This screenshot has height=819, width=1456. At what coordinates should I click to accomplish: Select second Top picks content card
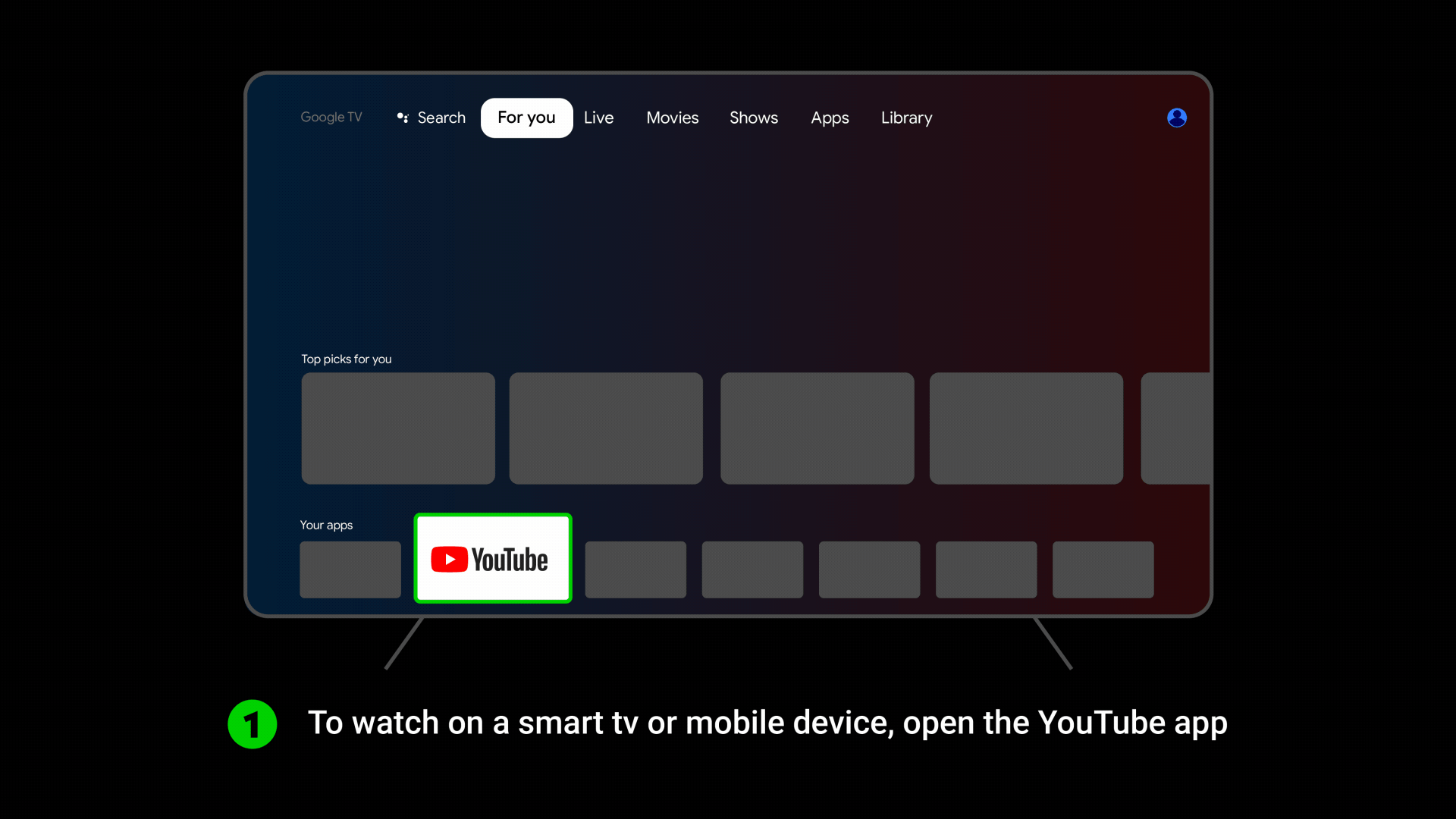pyautogui.click(x=606, y=428)
